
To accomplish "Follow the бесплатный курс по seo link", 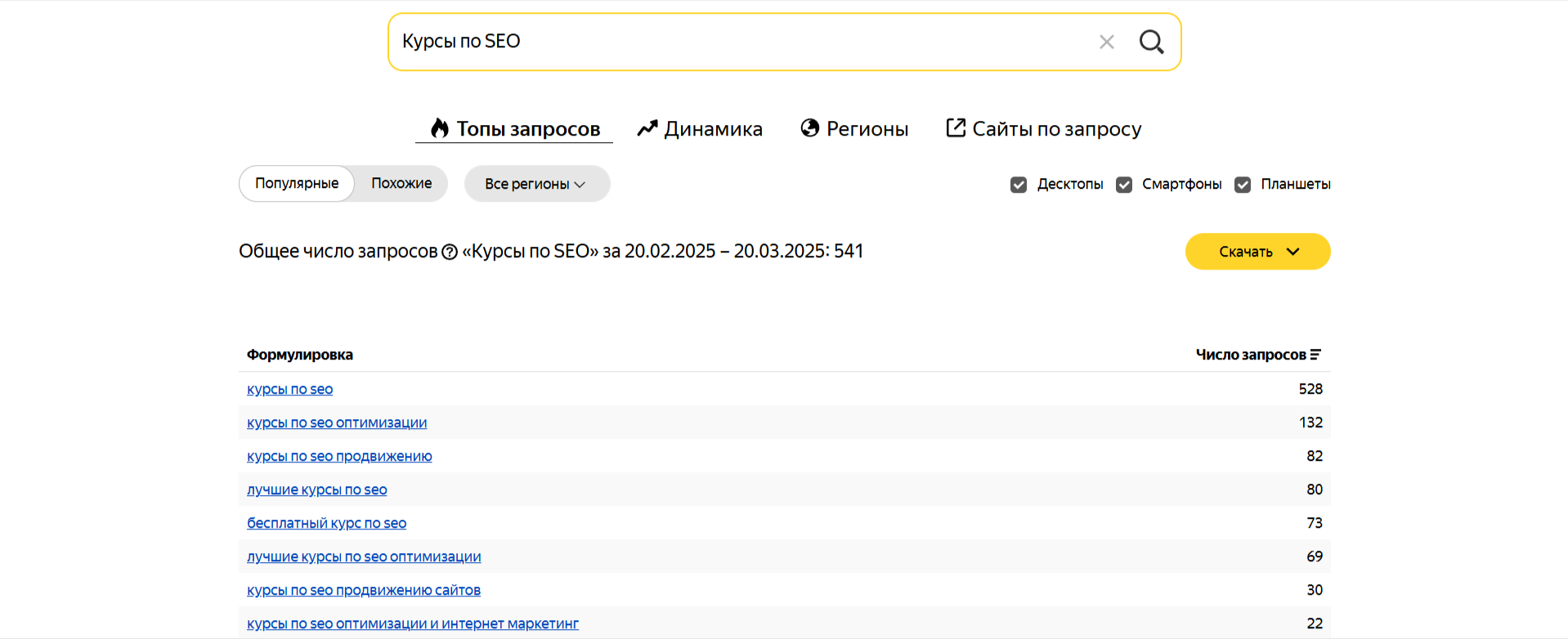I will [326, 524].
